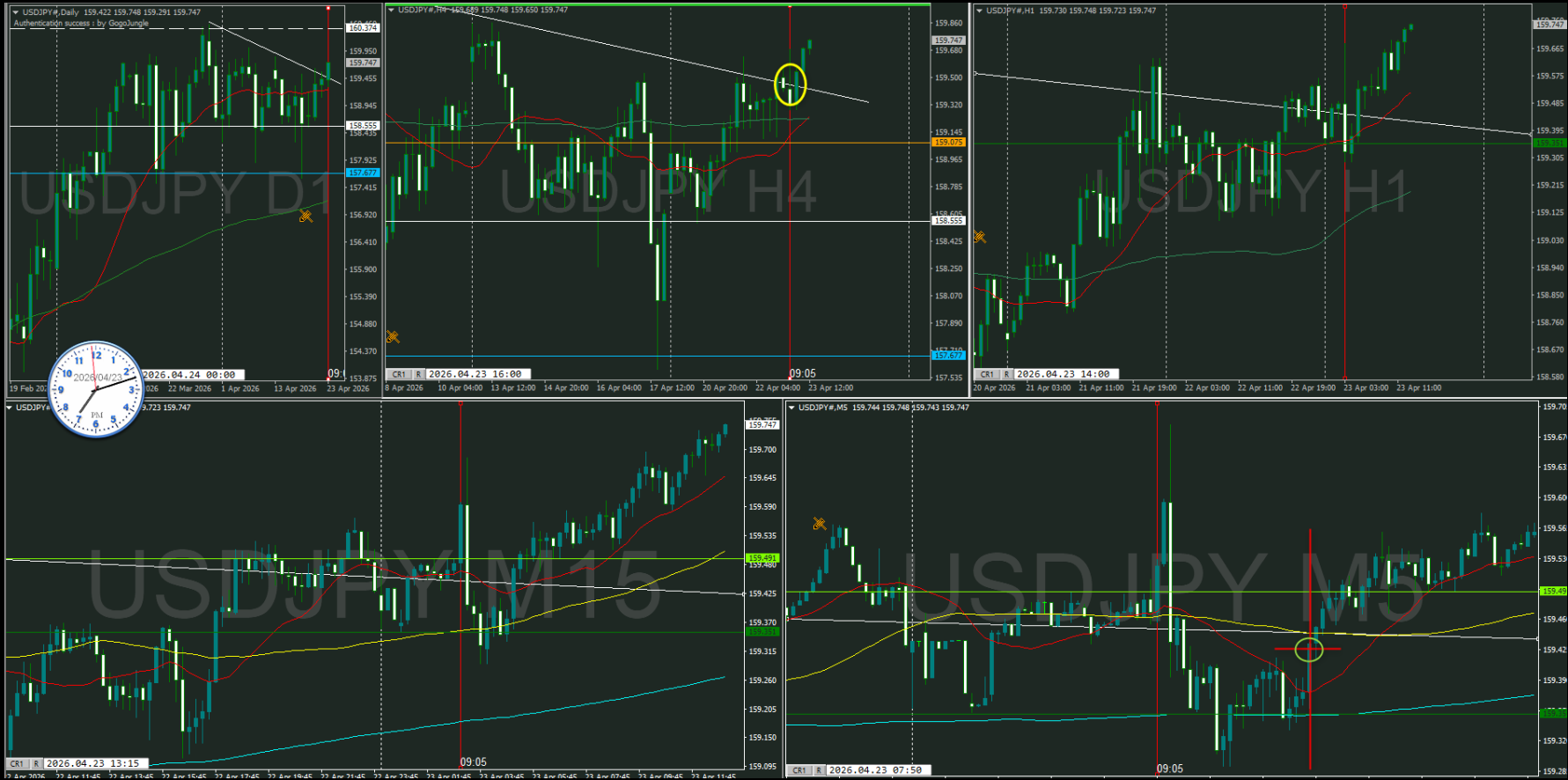Expand the USDJPY H4 chart title arrow
The image size is (1568, 780).
pos(391,11)
